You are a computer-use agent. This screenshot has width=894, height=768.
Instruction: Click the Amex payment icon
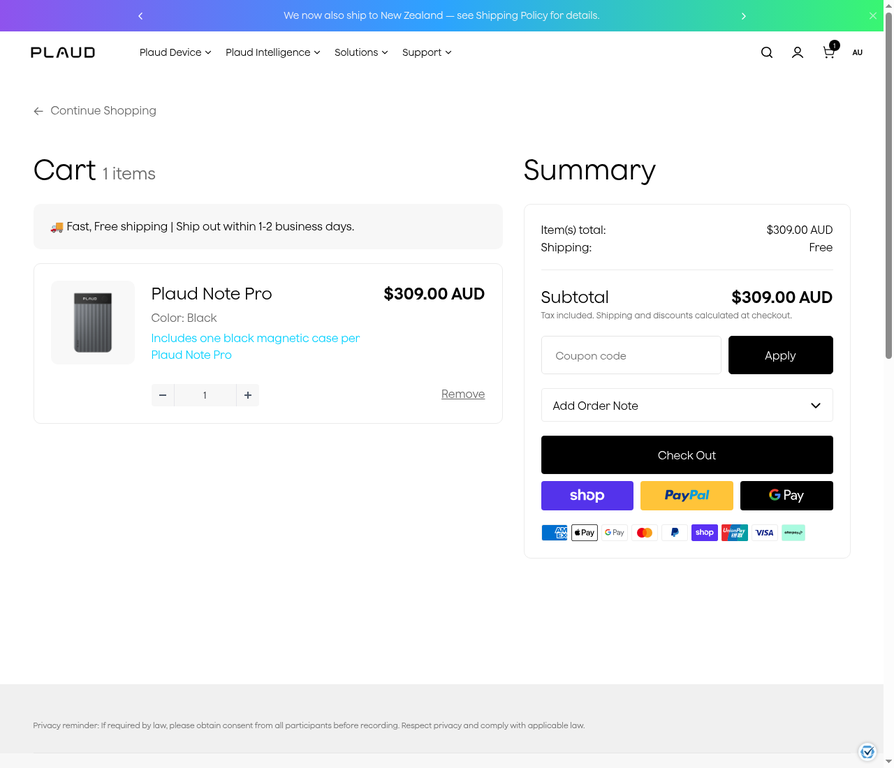pyautogui.click(x=554, y=532)
